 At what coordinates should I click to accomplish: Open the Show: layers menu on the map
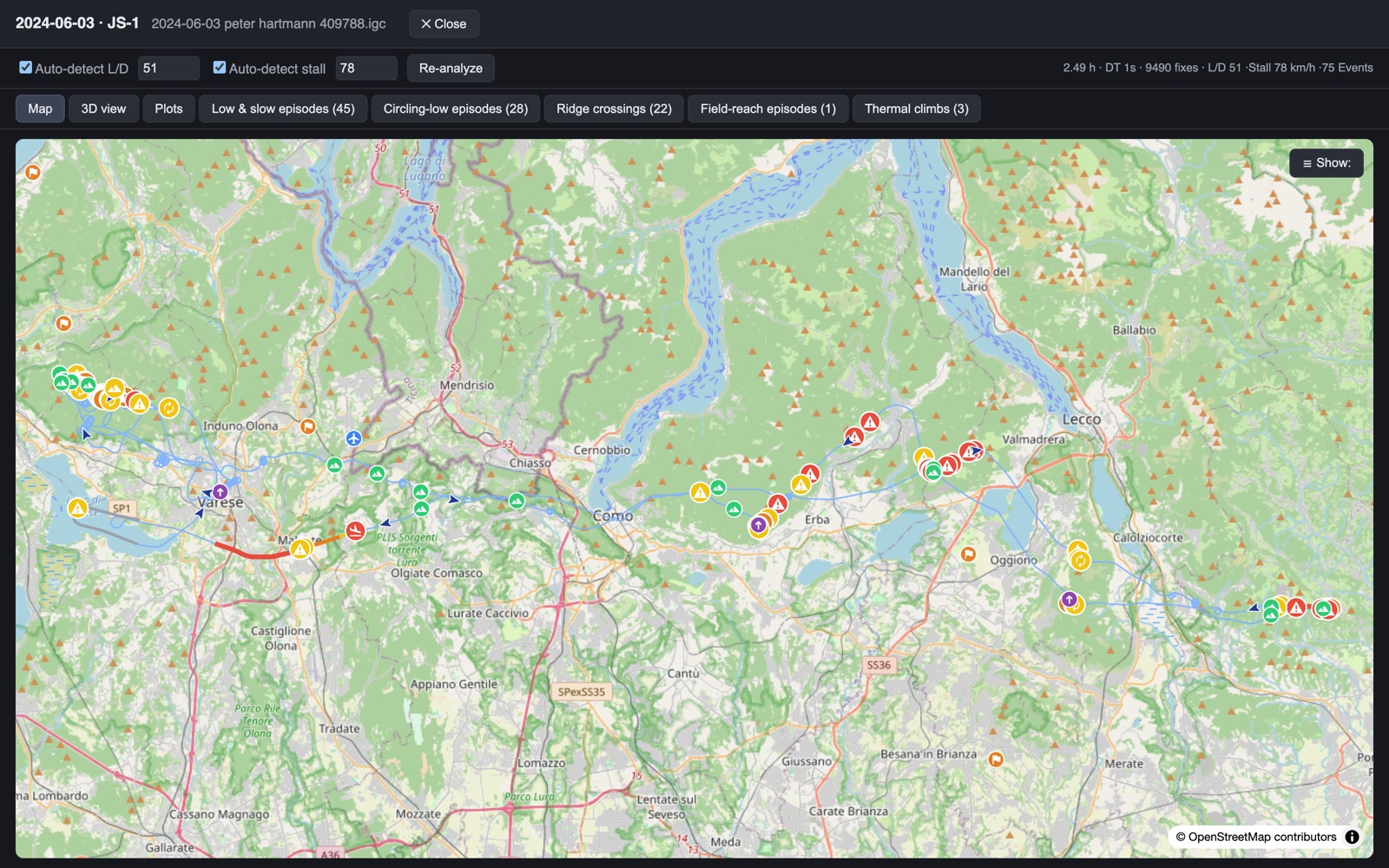(1326, 163)
